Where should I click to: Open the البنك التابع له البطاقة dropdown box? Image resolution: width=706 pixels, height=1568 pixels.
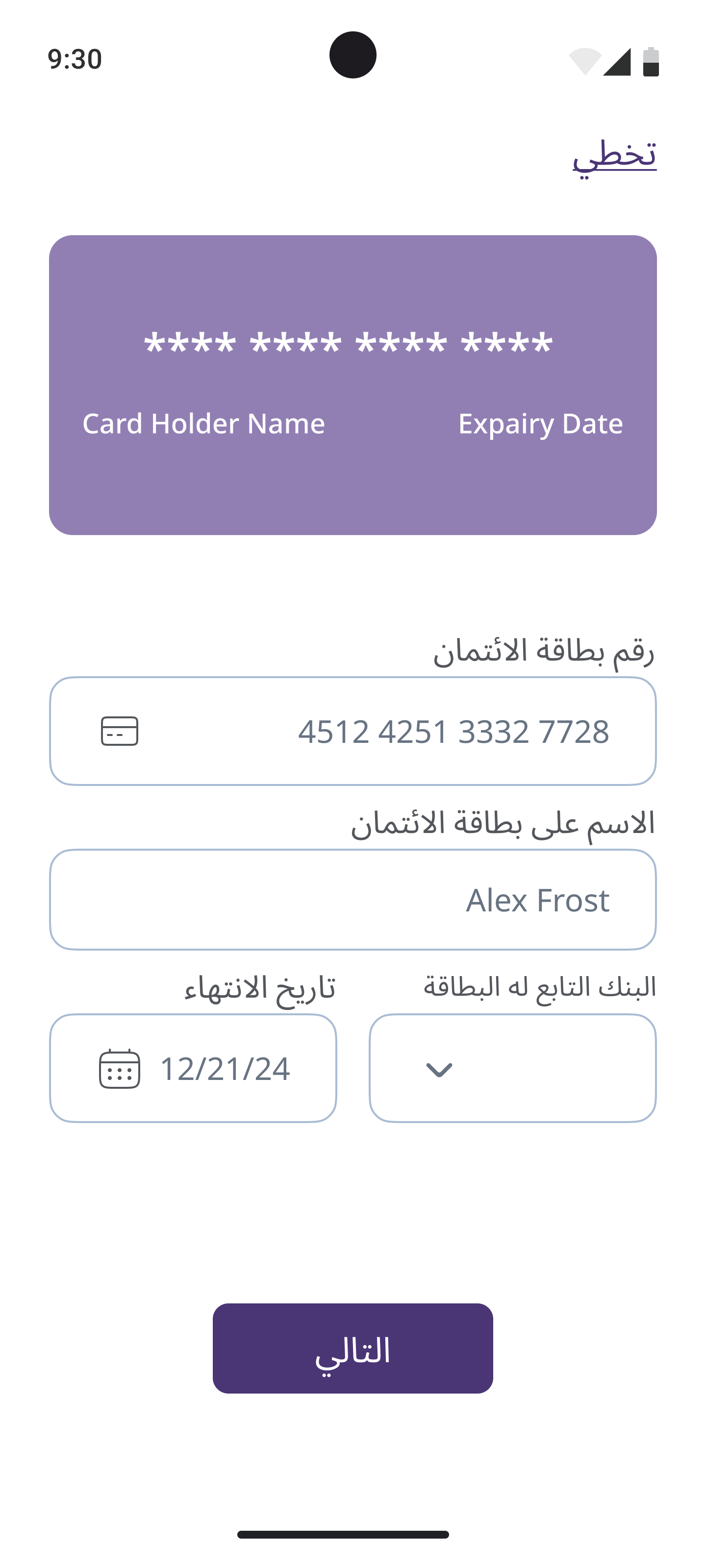(x=512, y=1068)
